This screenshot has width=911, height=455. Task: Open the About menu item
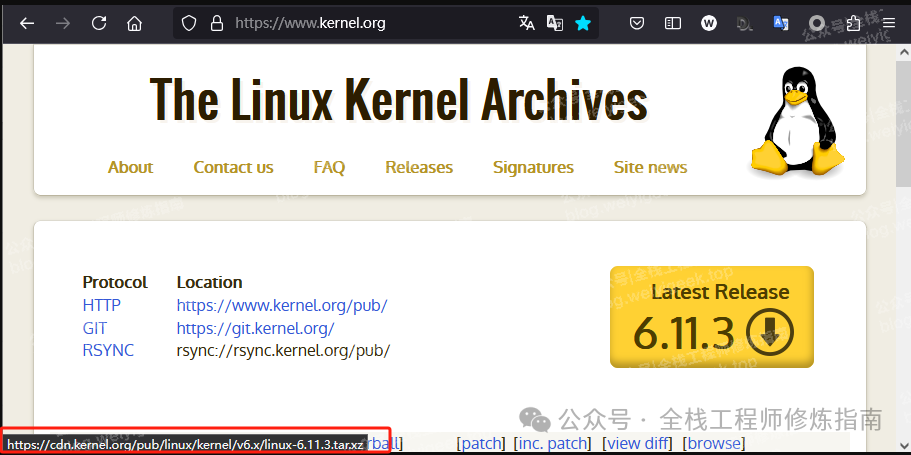130,167
